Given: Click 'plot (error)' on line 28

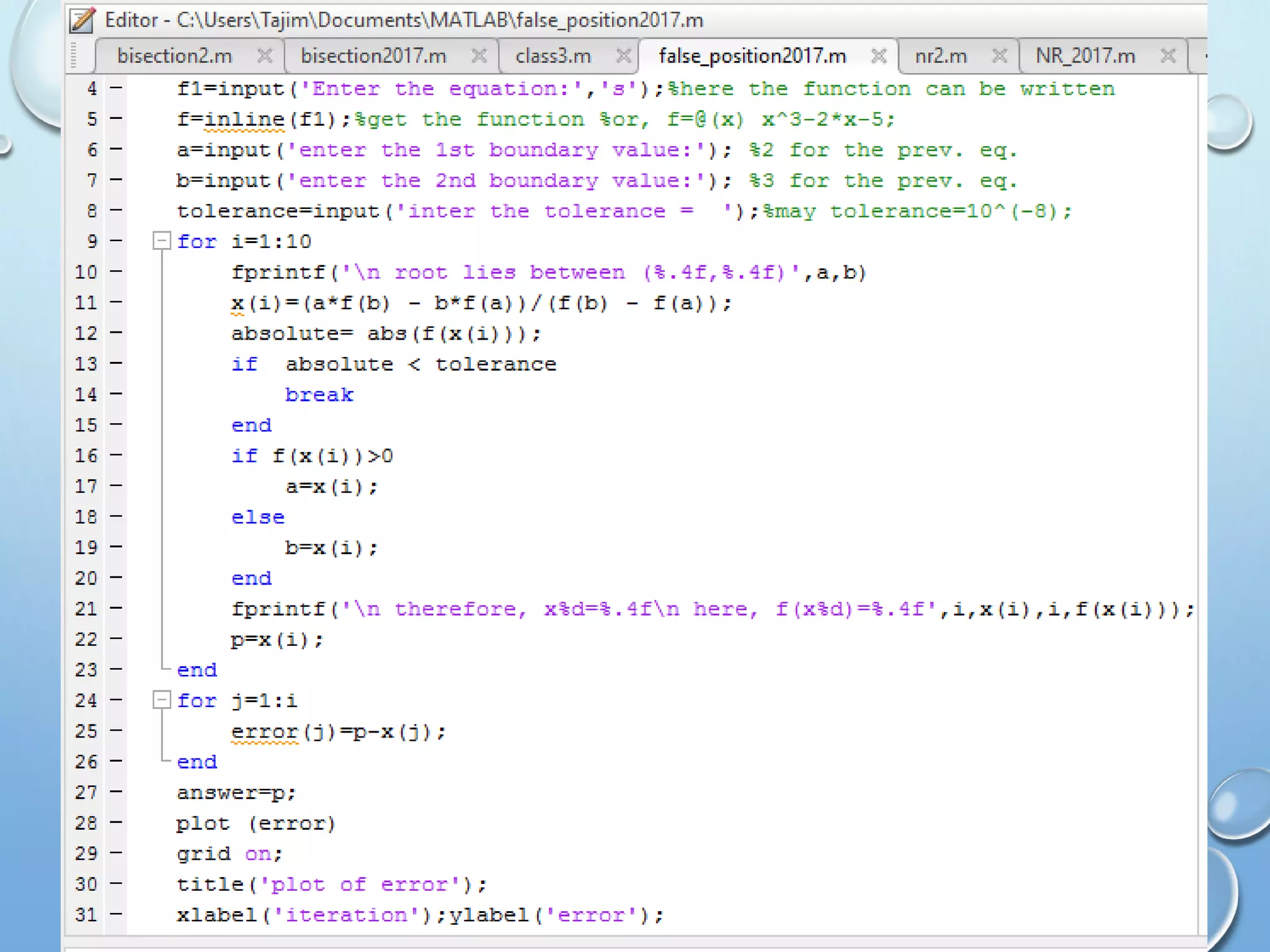Looking at the screenshot, I should pos(256,824).
